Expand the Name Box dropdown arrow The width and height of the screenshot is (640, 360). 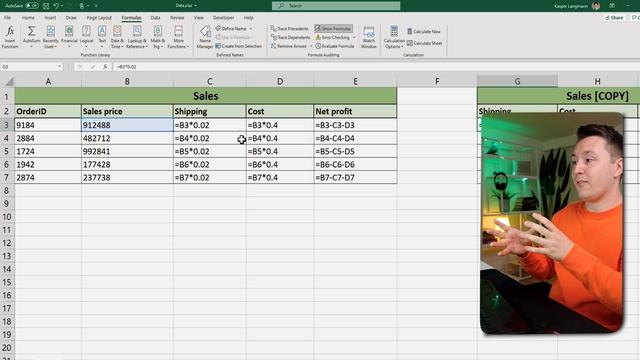pyautogui.click(x=59, y=67)
